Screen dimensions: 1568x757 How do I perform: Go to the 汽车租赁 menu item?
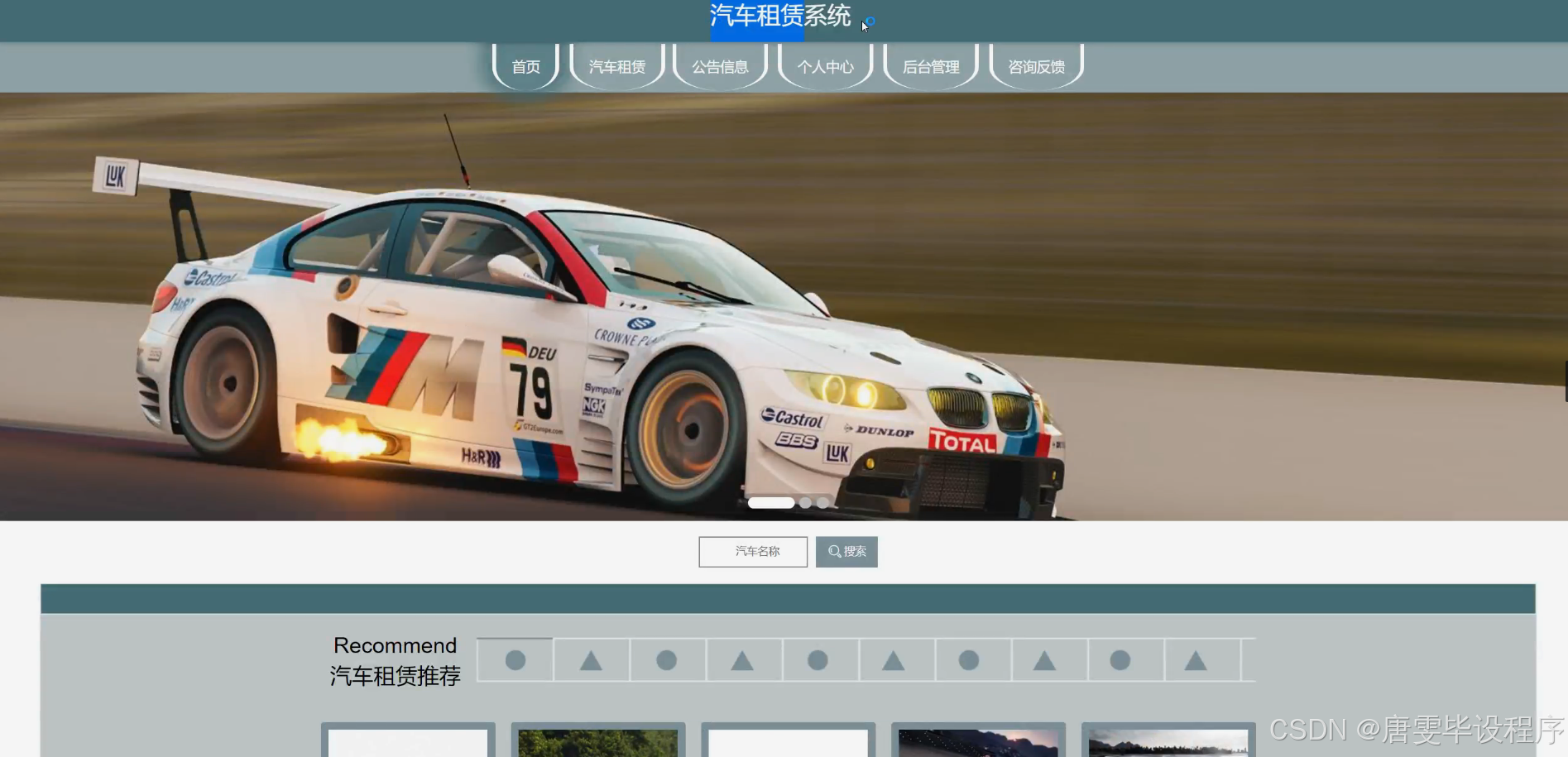coord(617,66)
